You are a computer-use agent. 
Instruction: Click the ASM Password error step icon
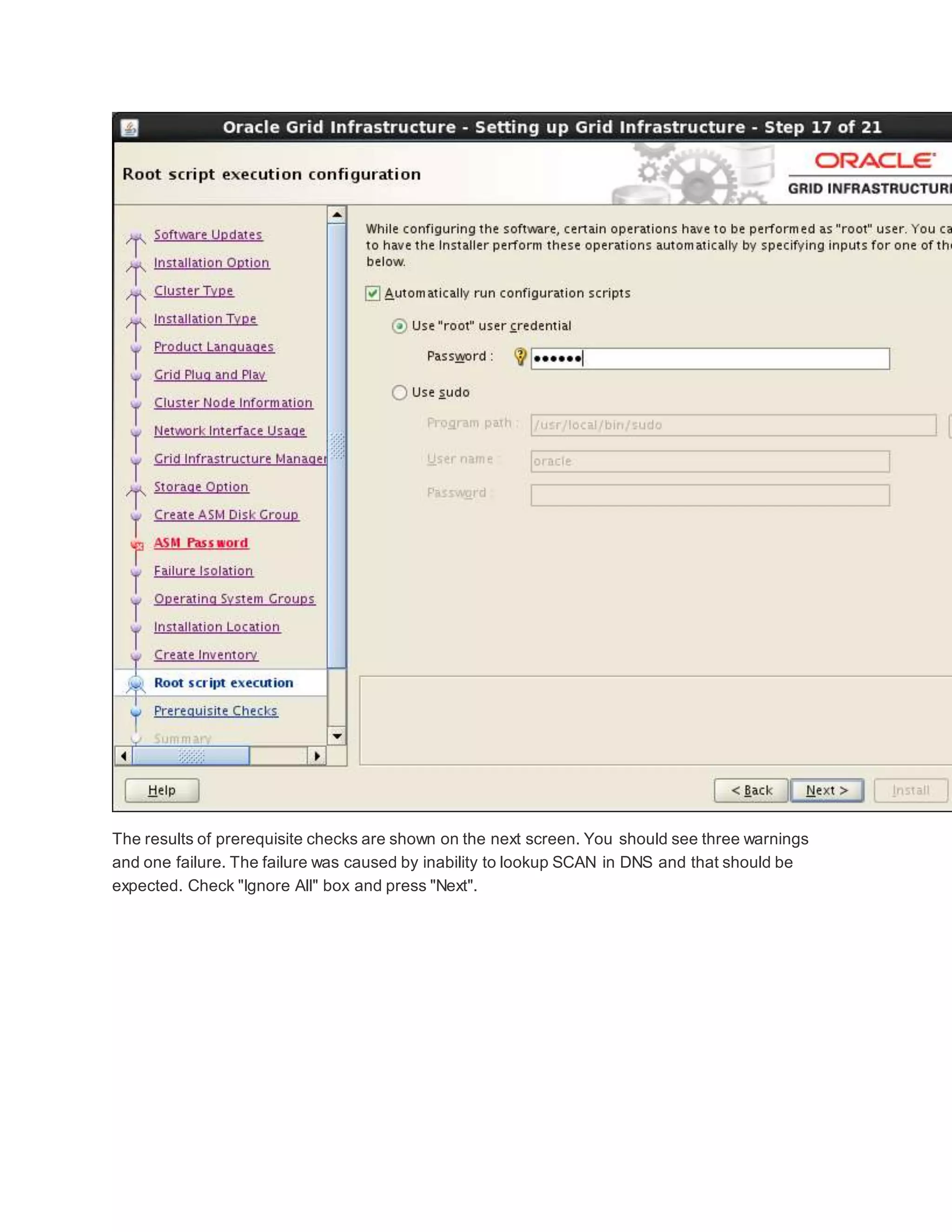[x=137, y=544]
